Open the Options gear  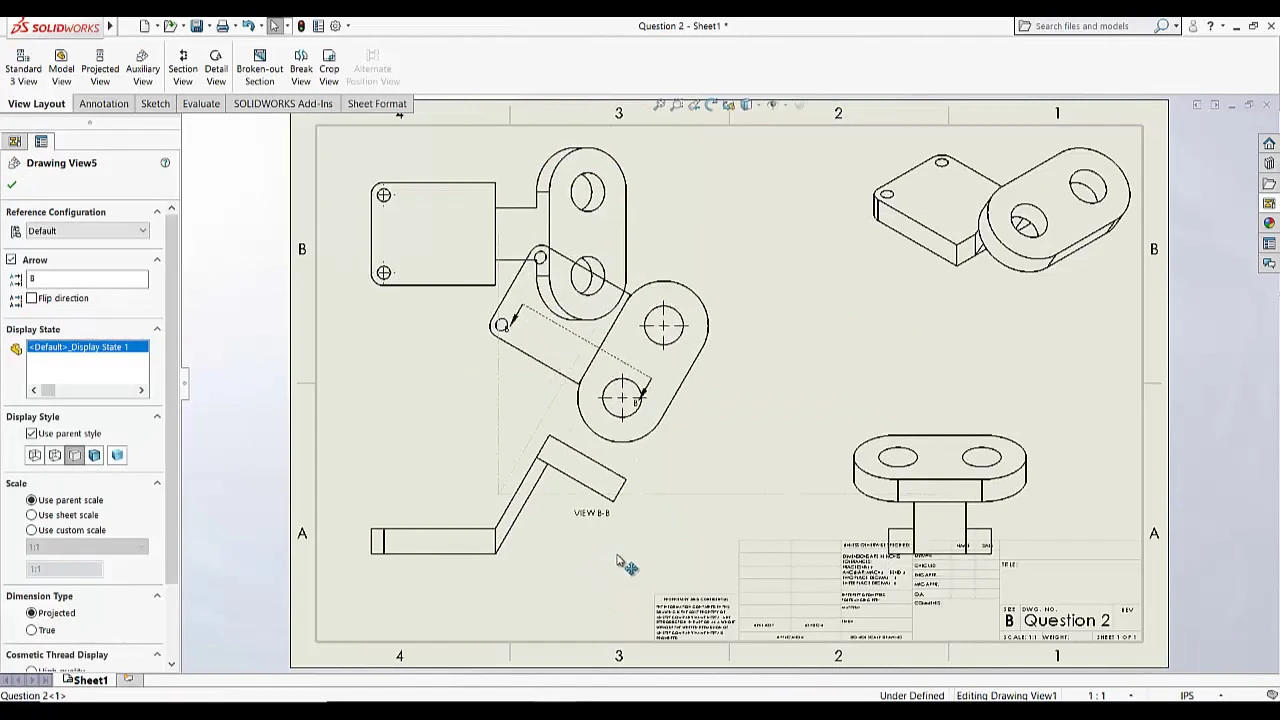[335, 26]
